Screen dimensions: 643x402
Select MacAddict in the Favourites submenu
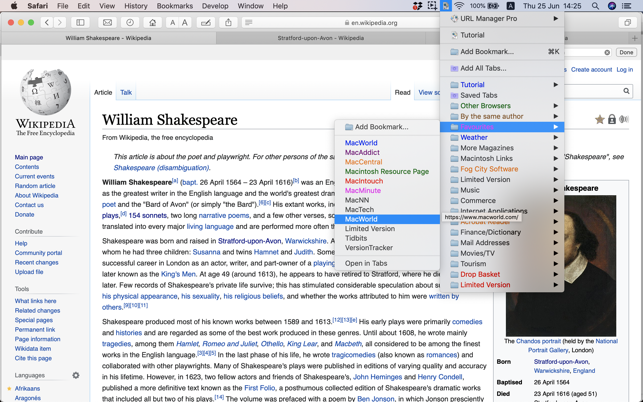tap(387, 153)
